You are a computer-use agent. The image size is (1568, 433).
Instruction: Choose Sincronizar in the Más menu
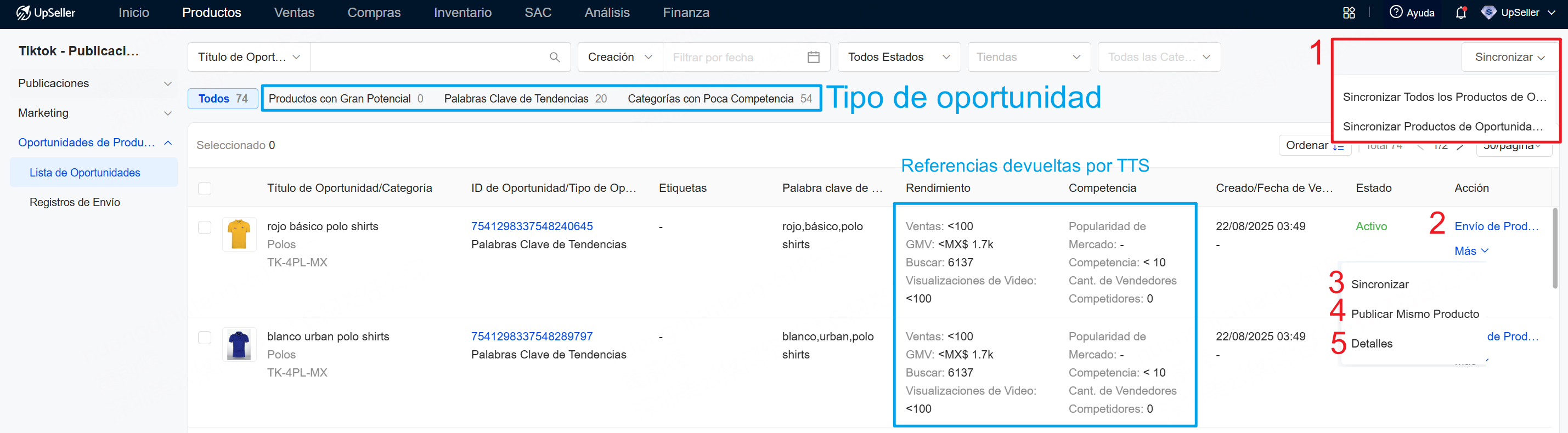1380,284
